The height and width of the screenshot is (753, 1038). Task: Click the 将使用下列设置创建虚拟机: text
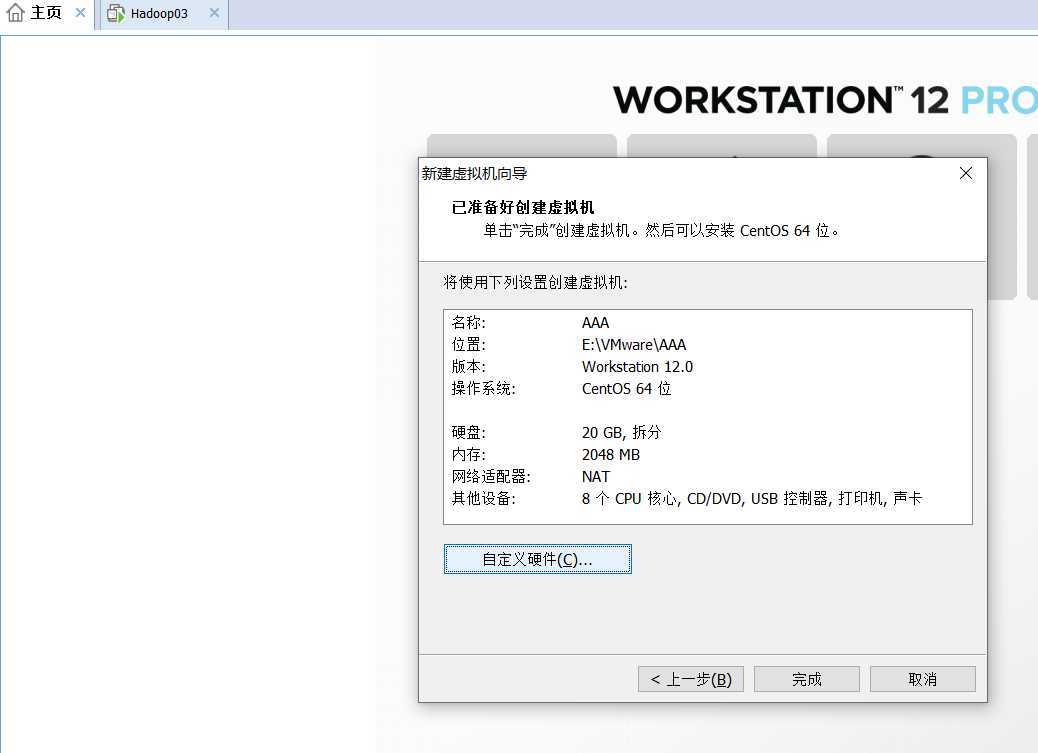(x=535, y=283)
